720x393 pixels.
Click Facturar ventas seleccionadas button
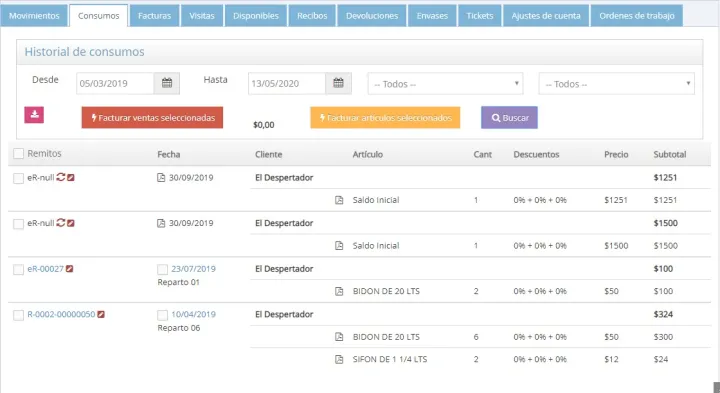tap(152, 118)
